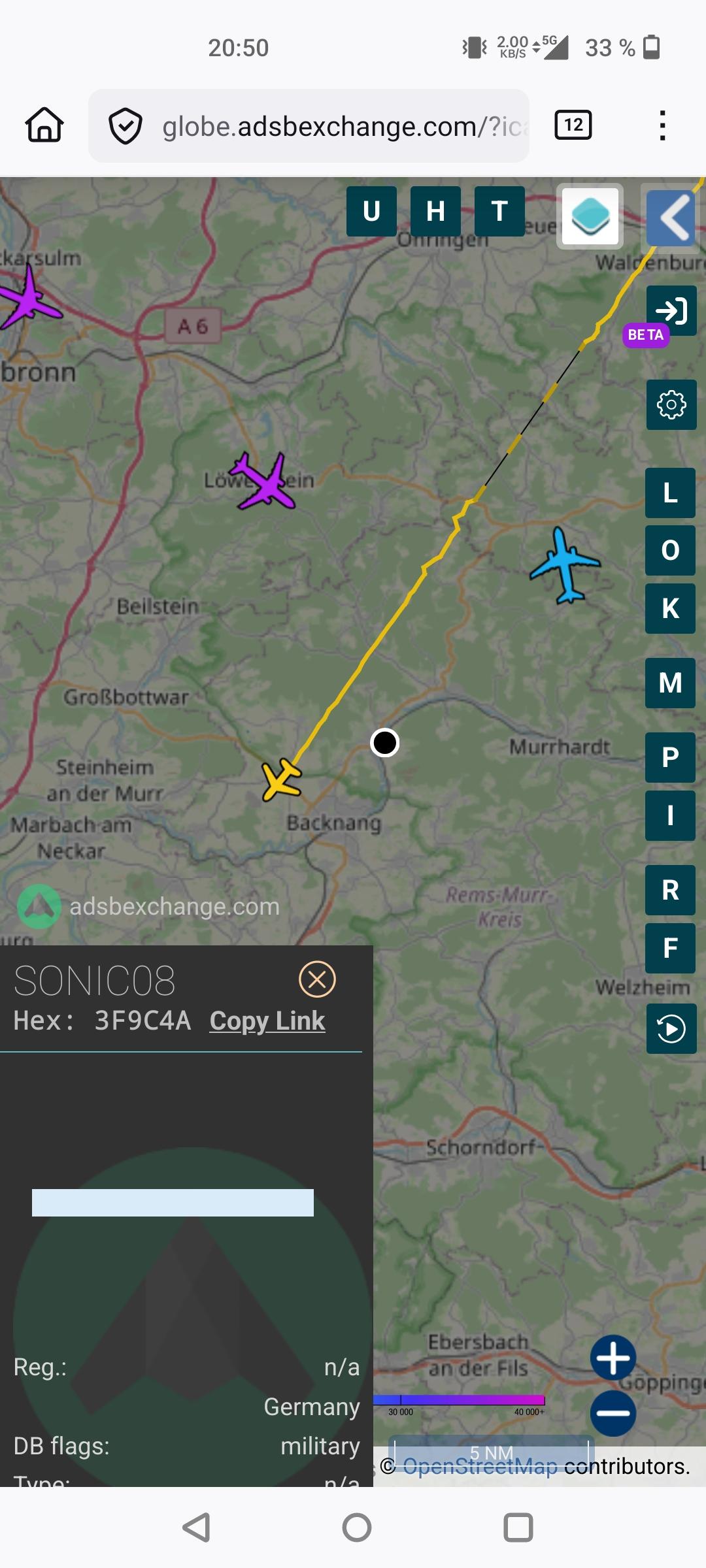Start the history replay icon
706x1568 pixels.
tap(671, 1029)
